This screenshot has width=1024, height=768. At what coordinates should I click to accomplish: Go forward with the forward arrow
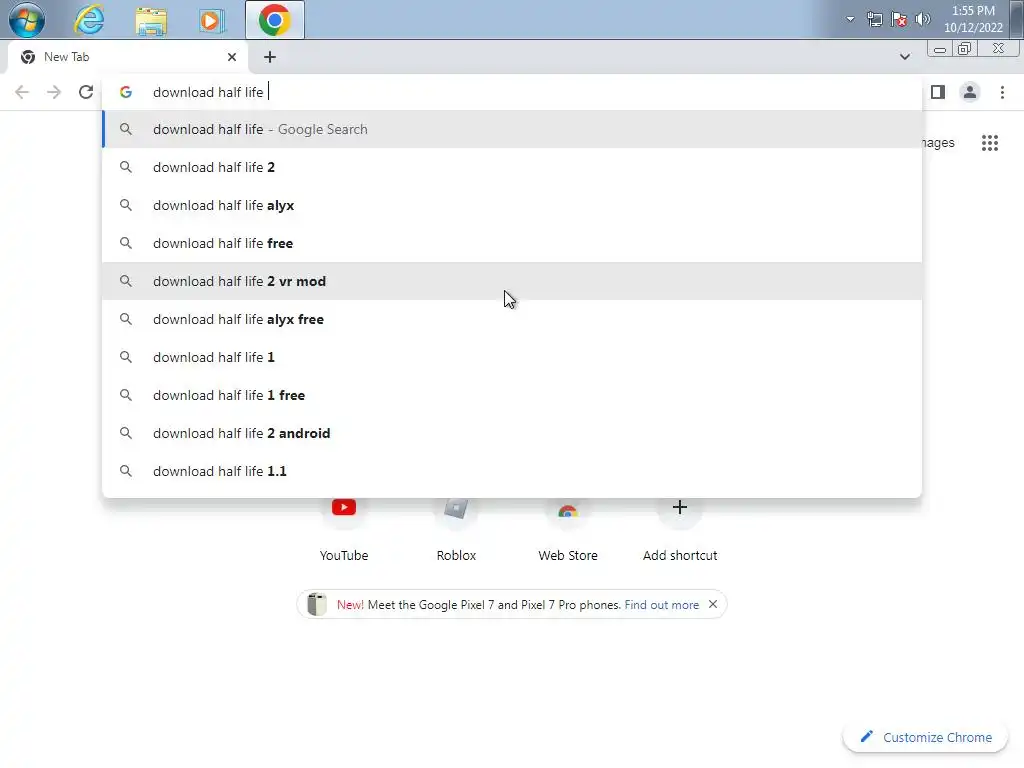coord(54,92)
